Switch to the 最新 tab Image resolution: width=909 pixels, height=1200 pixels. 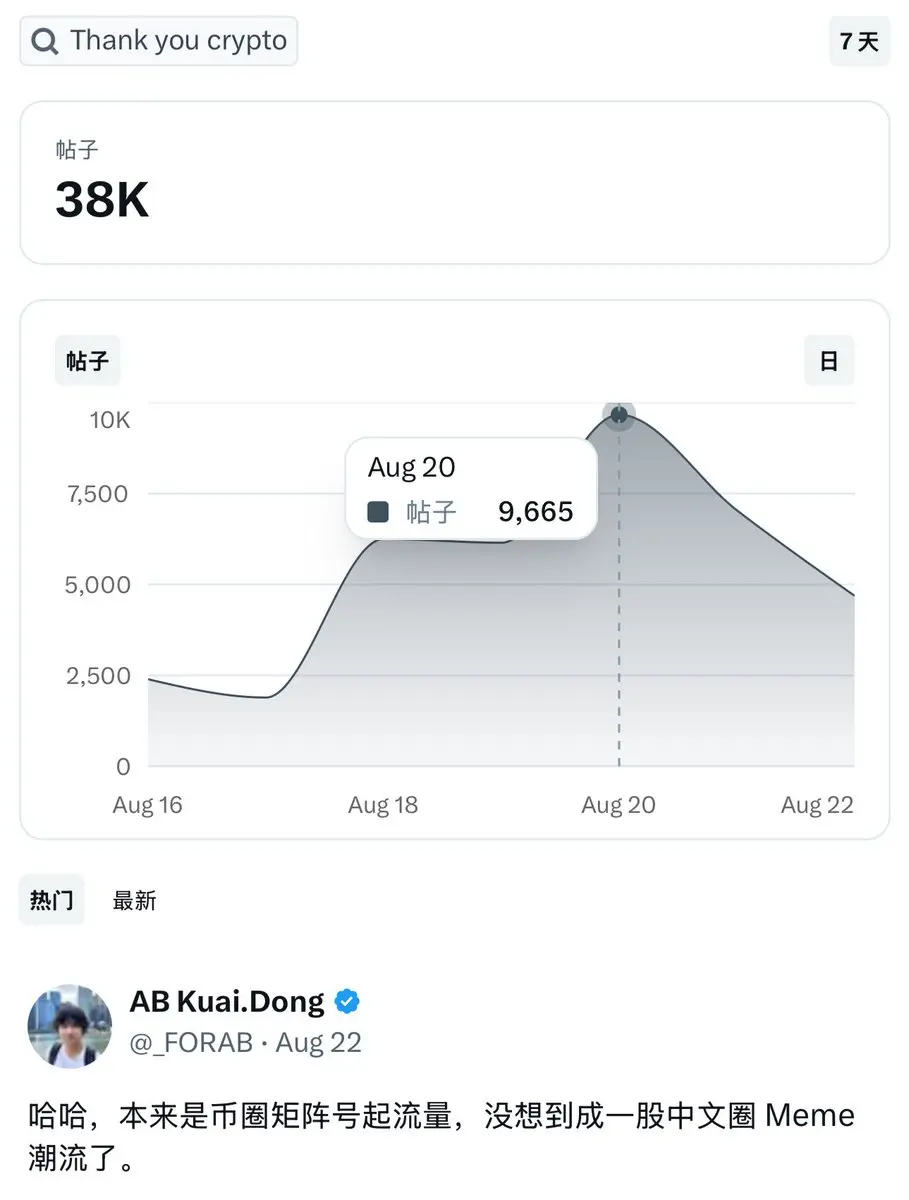(135, 901)
